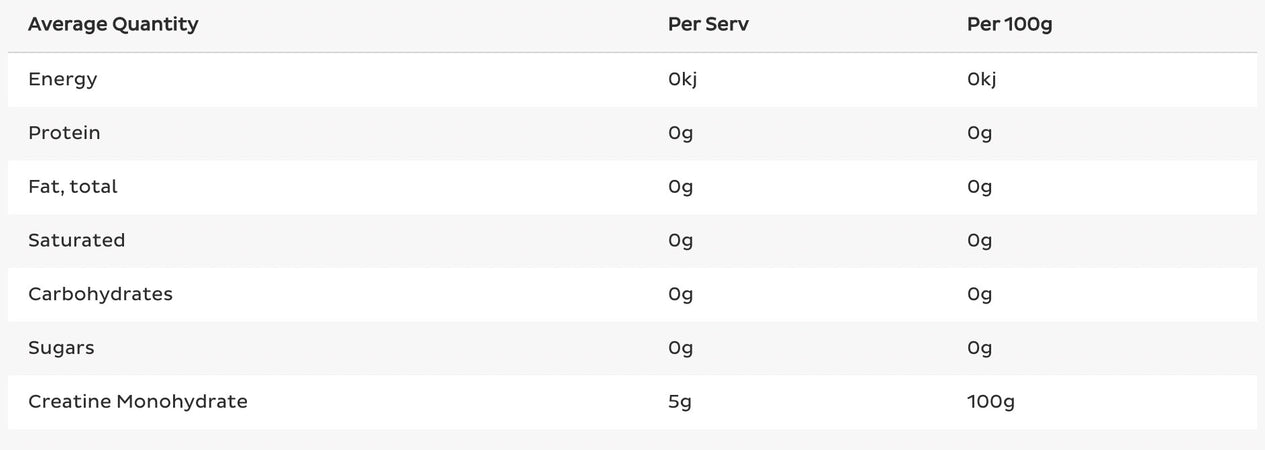Click the Per 100g column header
This screenshot has height=450, width=1265.
1009,25
